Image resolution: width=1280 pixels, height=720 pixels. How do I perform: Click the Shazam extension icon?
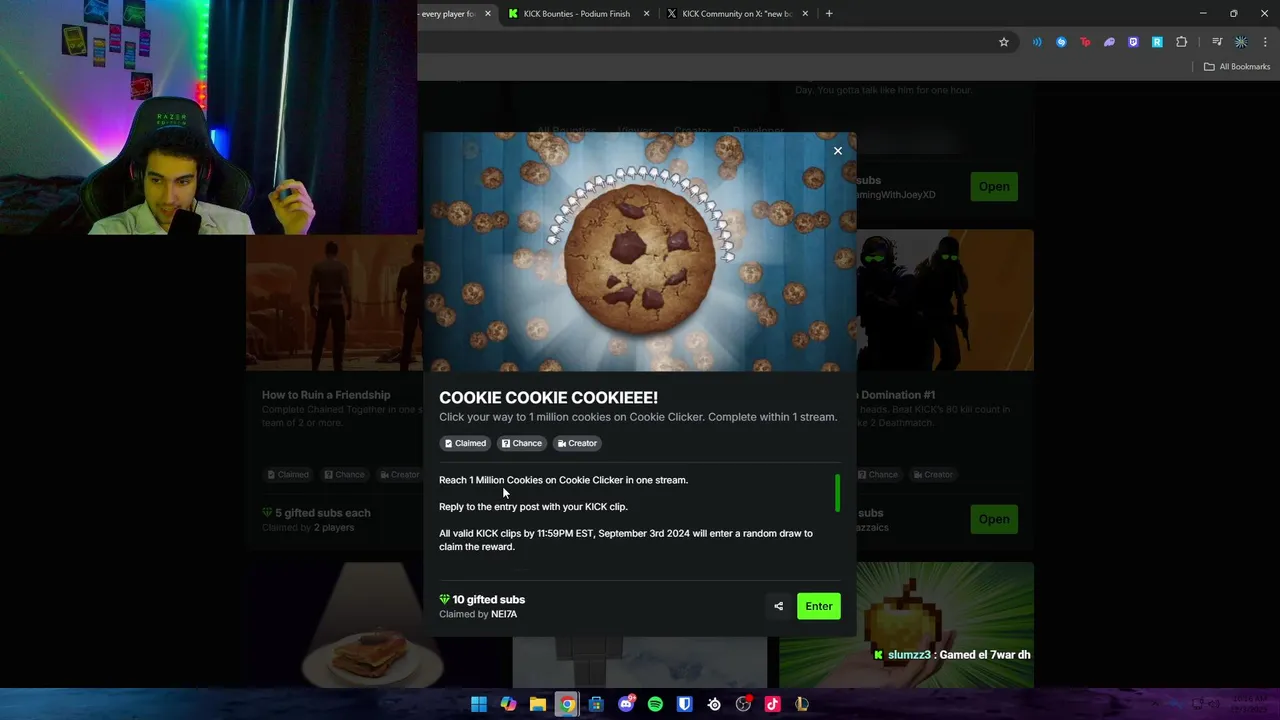point(1061,42)
